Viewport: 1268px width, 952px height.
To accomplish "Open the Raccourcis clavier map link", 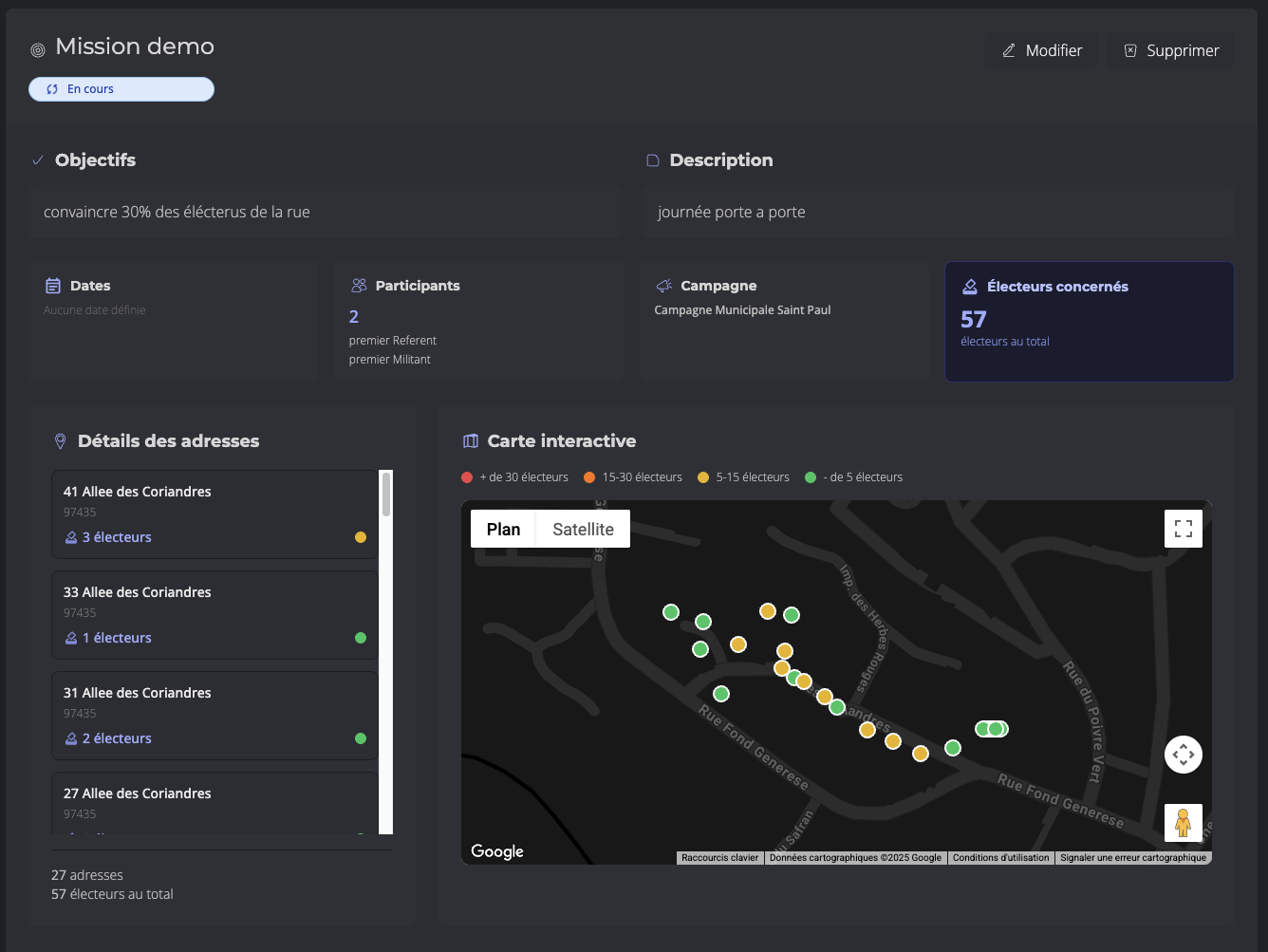I will click(x=719, y=858).
